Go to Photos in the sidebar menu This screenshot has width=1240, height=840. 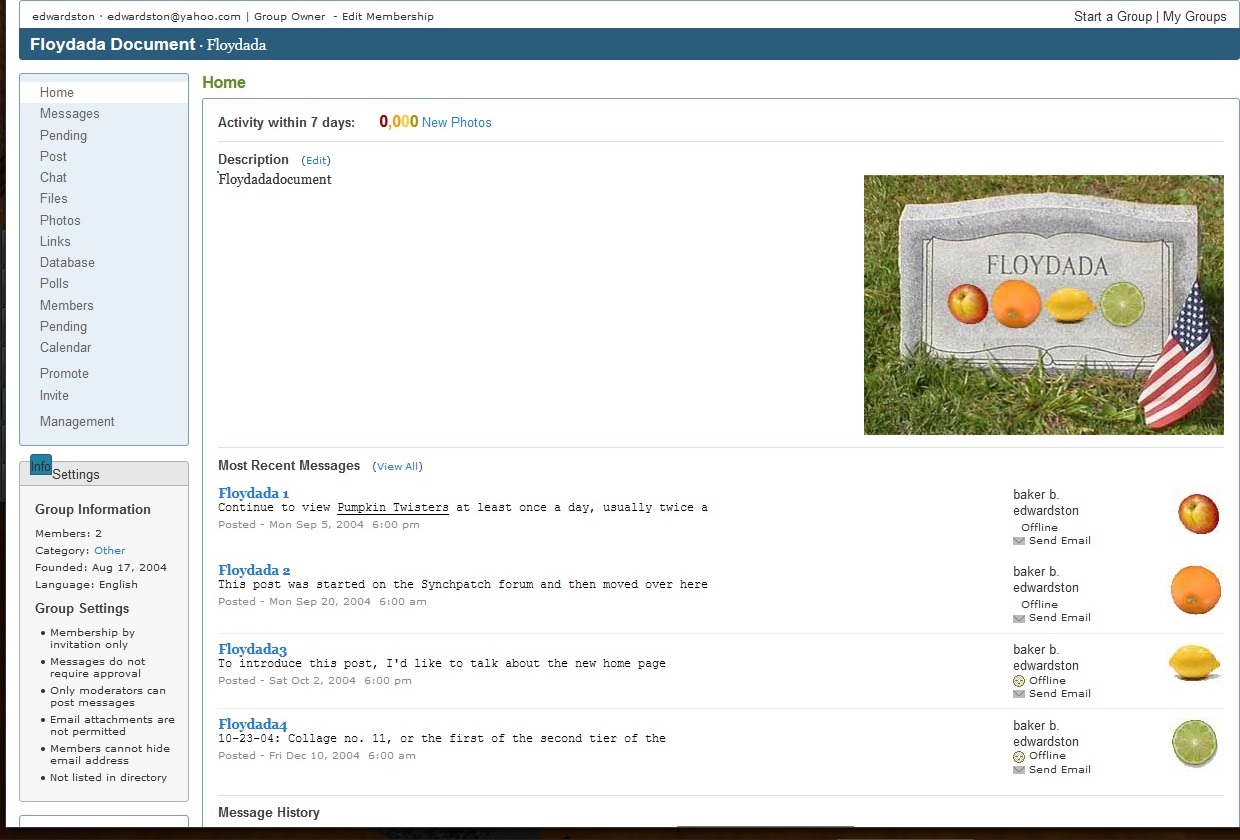click(60, 220)
